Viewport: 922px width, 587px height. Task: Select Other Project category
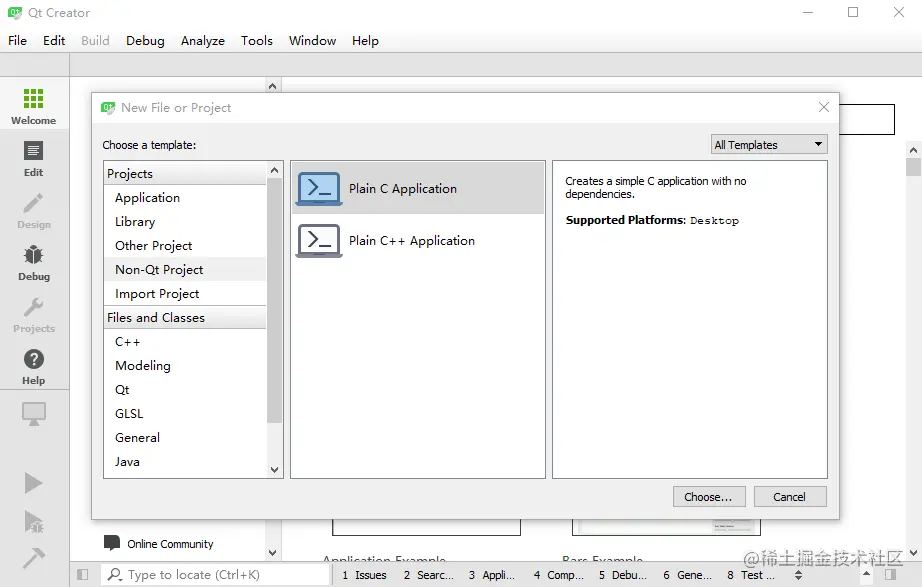tap(185, 245)
